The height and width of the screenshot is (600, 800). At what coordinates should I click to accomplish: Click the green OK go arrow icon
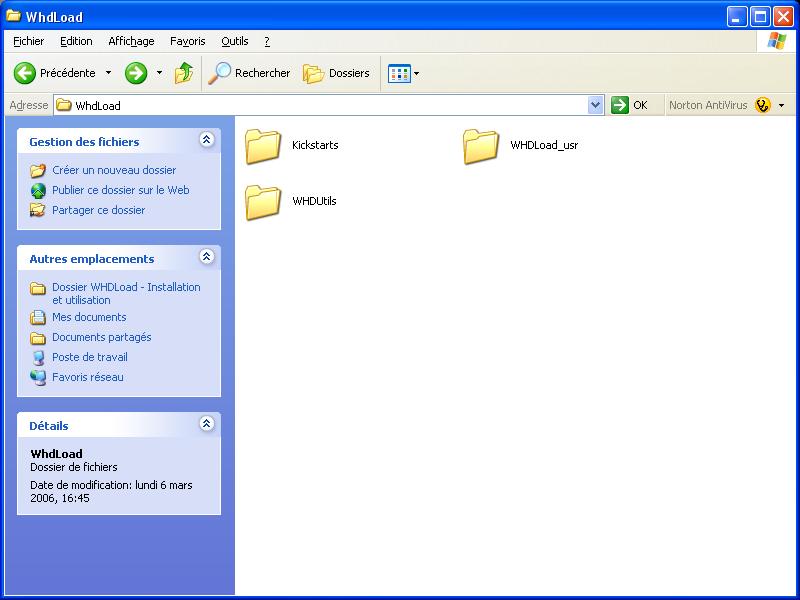(x=619, y=105)
